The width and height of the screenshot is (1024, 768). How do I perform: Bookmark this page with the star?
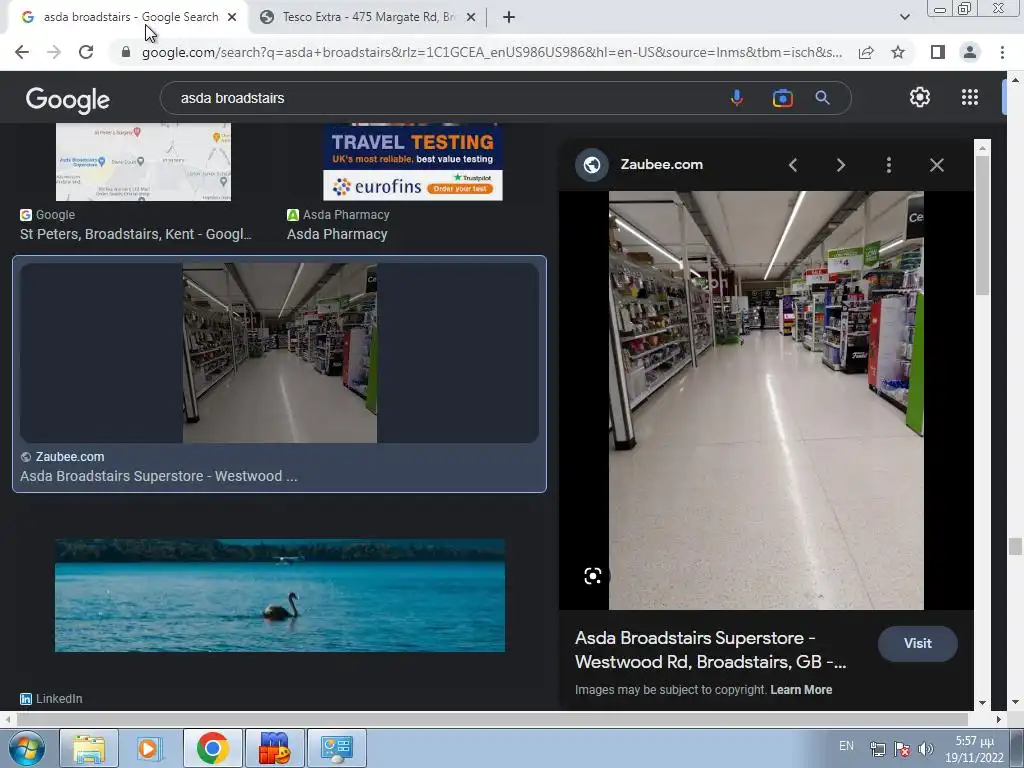coord(898,52)
